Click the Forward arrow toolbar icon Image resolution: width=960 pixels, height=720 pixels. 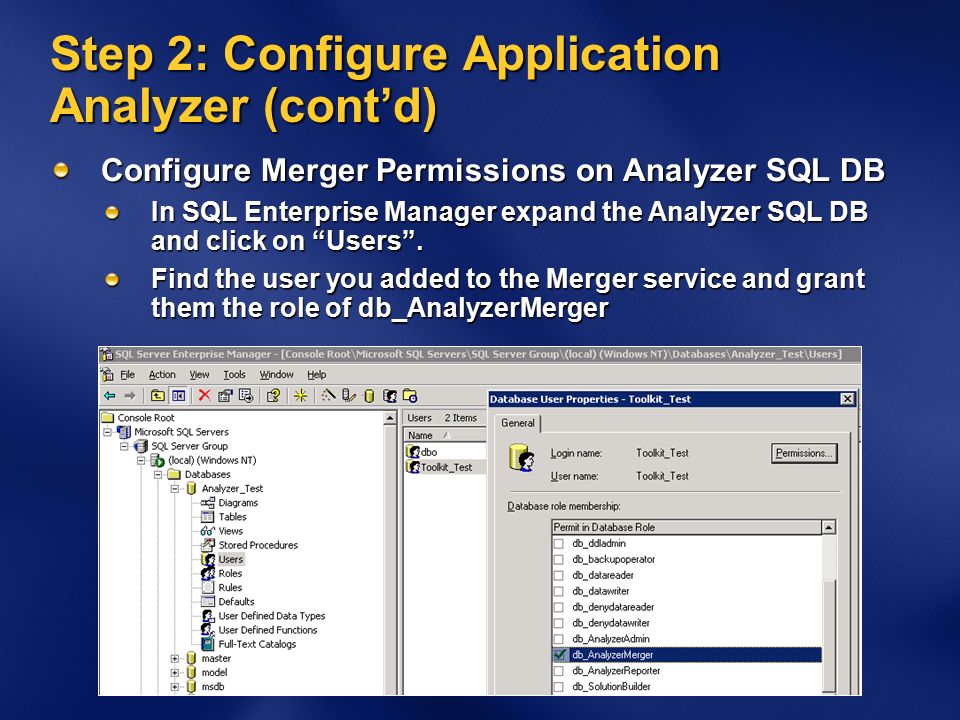[x=130, y=396]
